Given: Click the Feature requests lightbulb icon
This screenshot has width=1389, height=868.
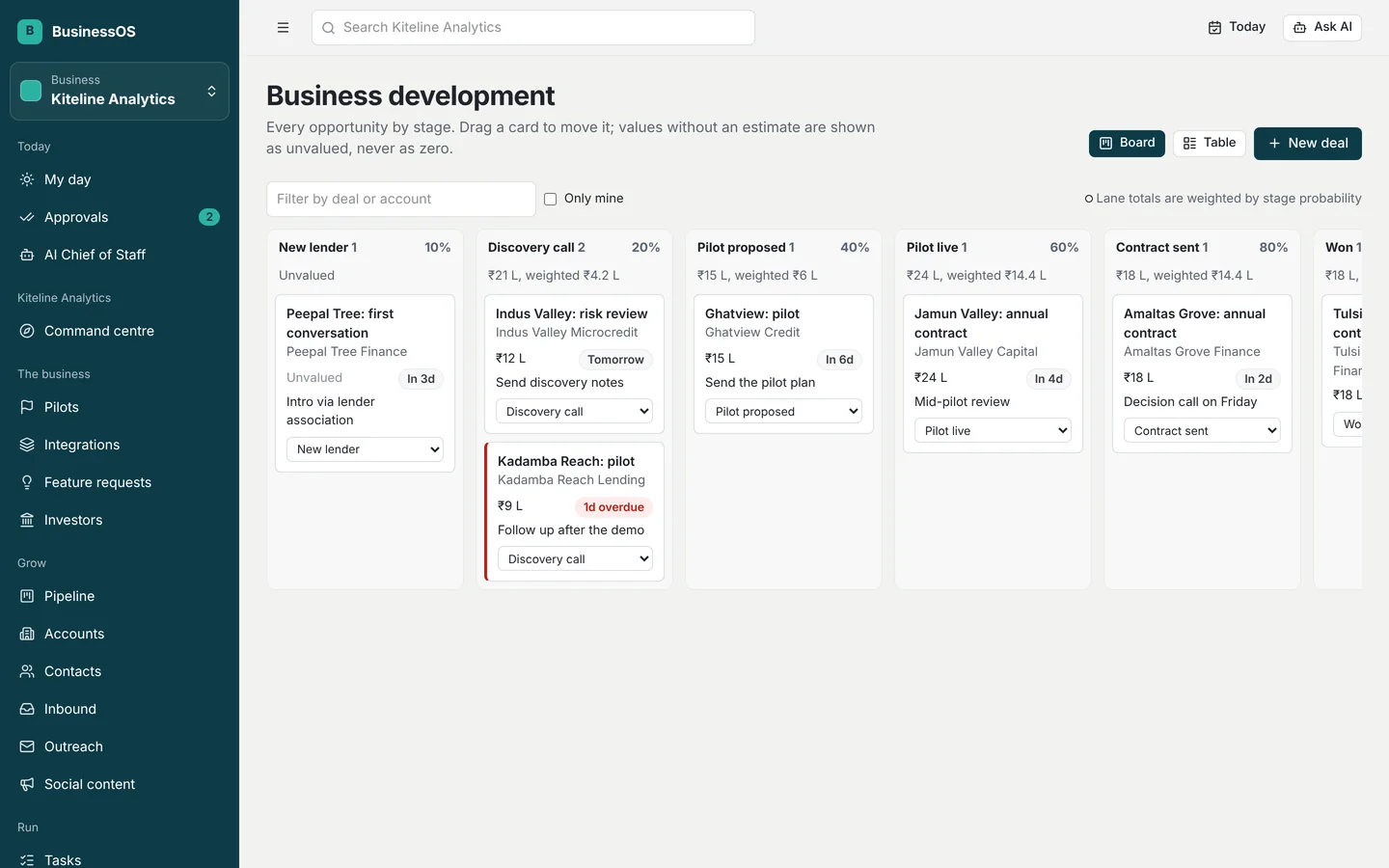Looking at the screenshot, I should pos(27,482).
